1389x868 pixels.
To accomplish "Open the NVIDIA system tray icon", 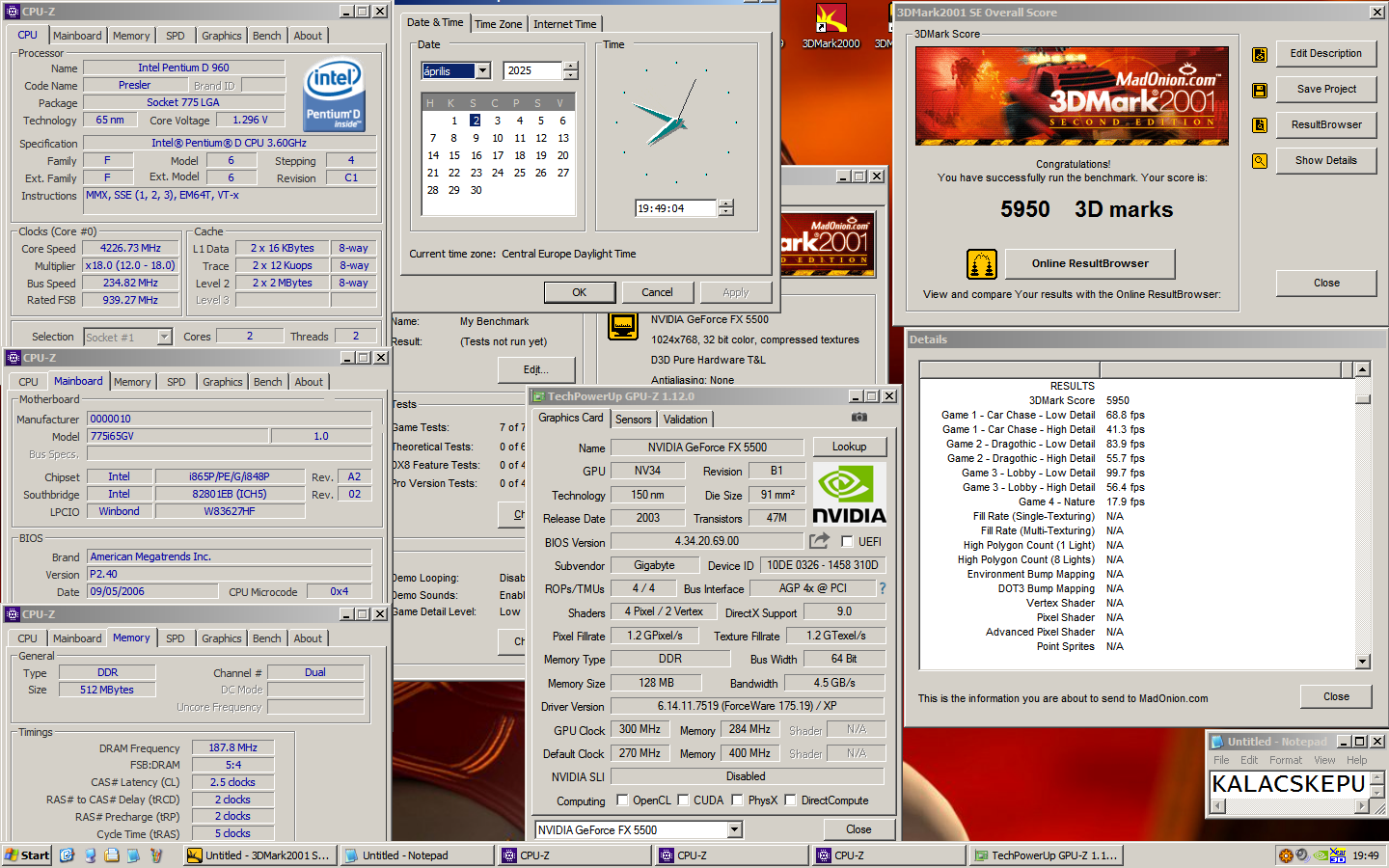I will (x=1321, y=855).
